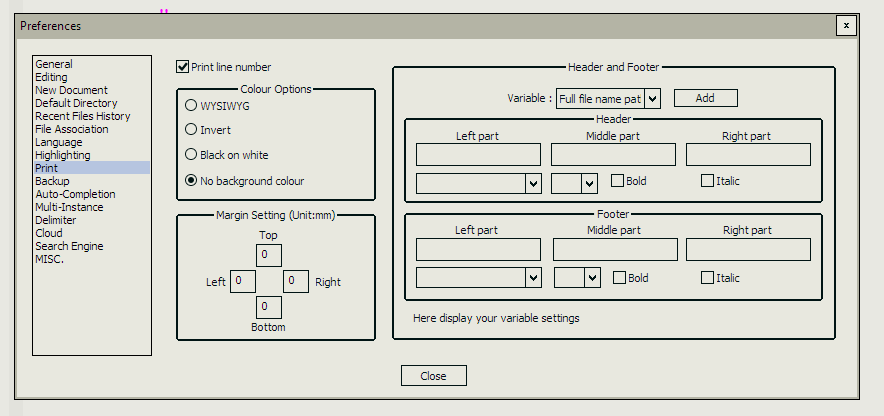Open Default Directory settings
The image size is (884, 416).
pyautogui.click(x=91, y=103)
